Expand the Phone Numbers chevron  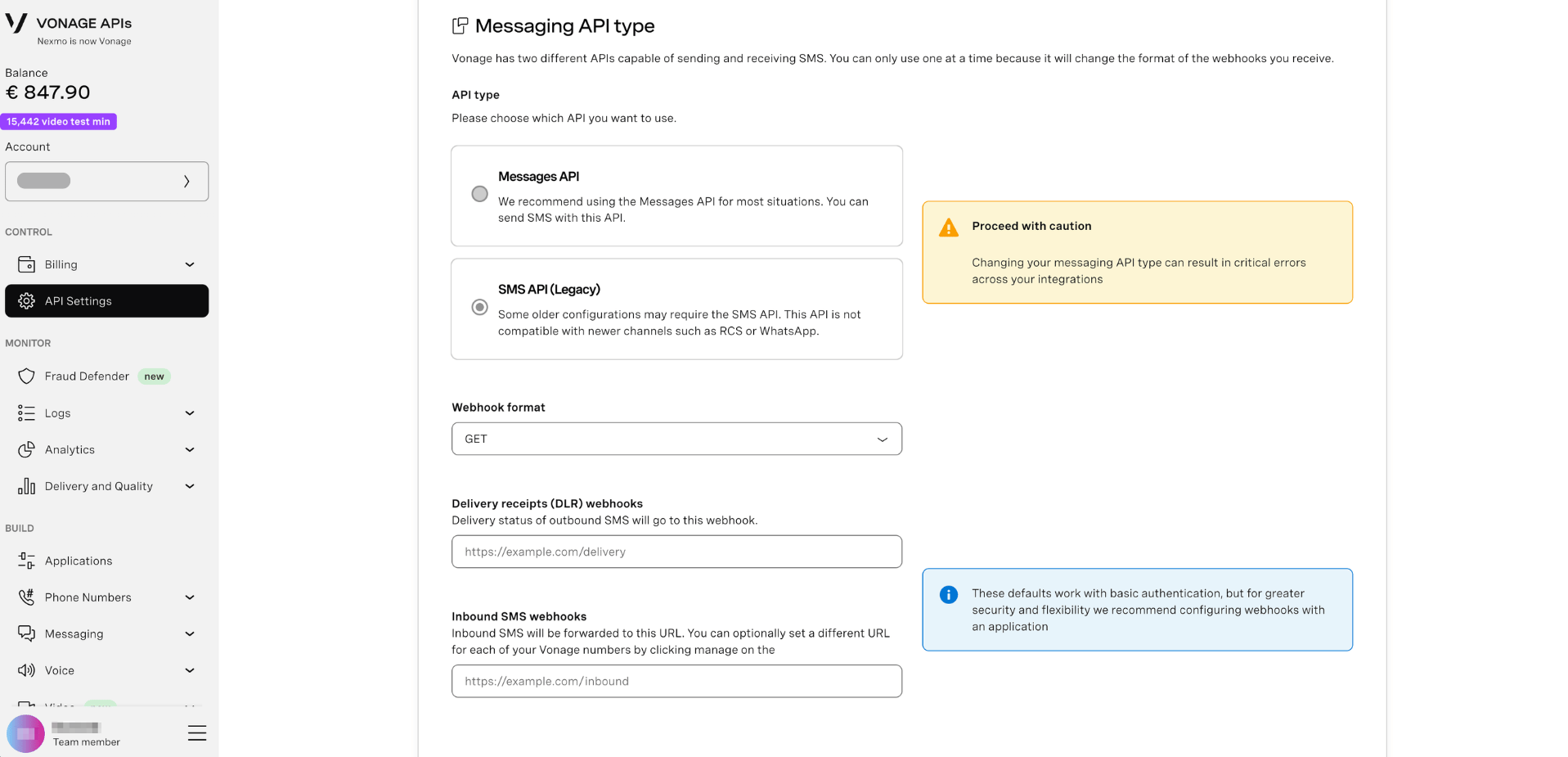pos(190,597)
